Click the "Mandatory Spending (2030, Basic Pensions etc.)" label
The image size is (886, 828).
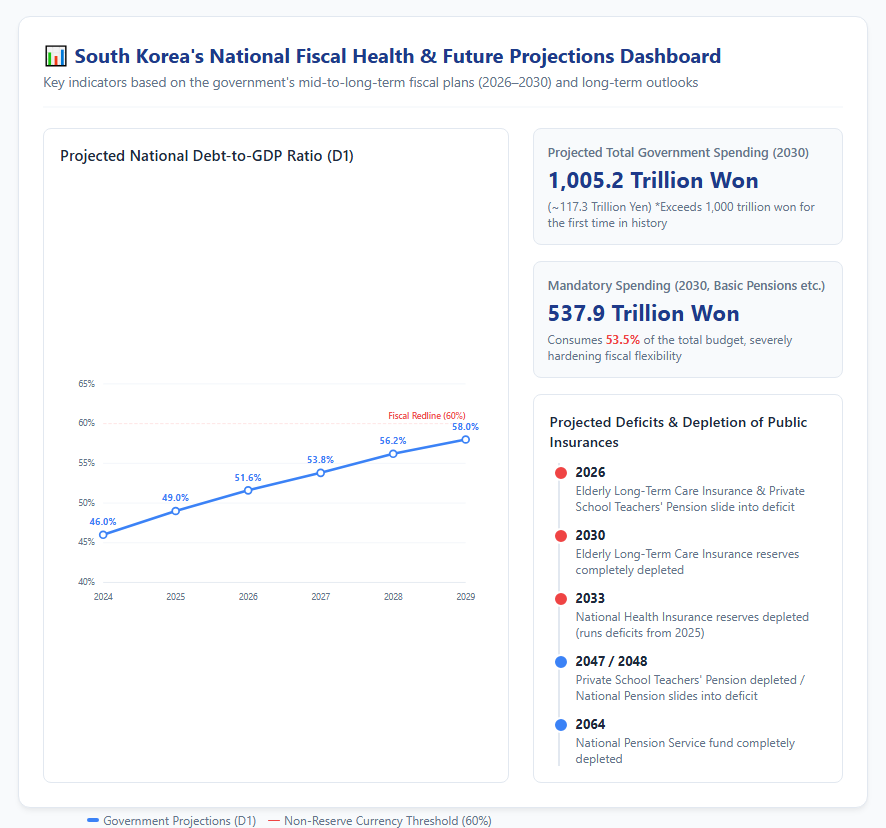click(686, 285)
